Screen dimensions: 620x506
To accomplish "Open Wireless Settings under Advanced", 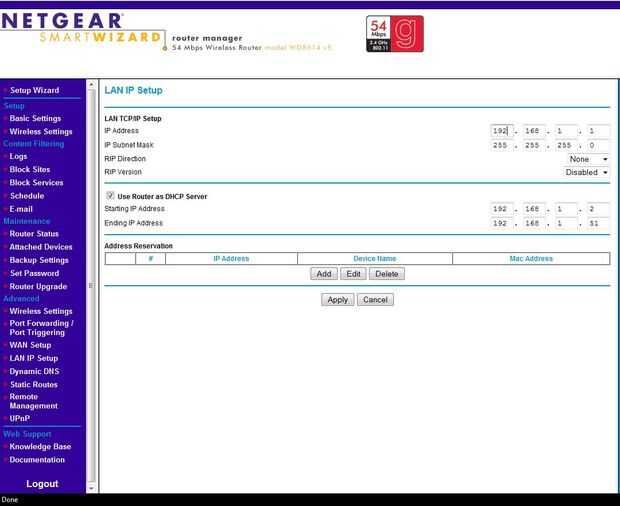I will pos(41,311).
